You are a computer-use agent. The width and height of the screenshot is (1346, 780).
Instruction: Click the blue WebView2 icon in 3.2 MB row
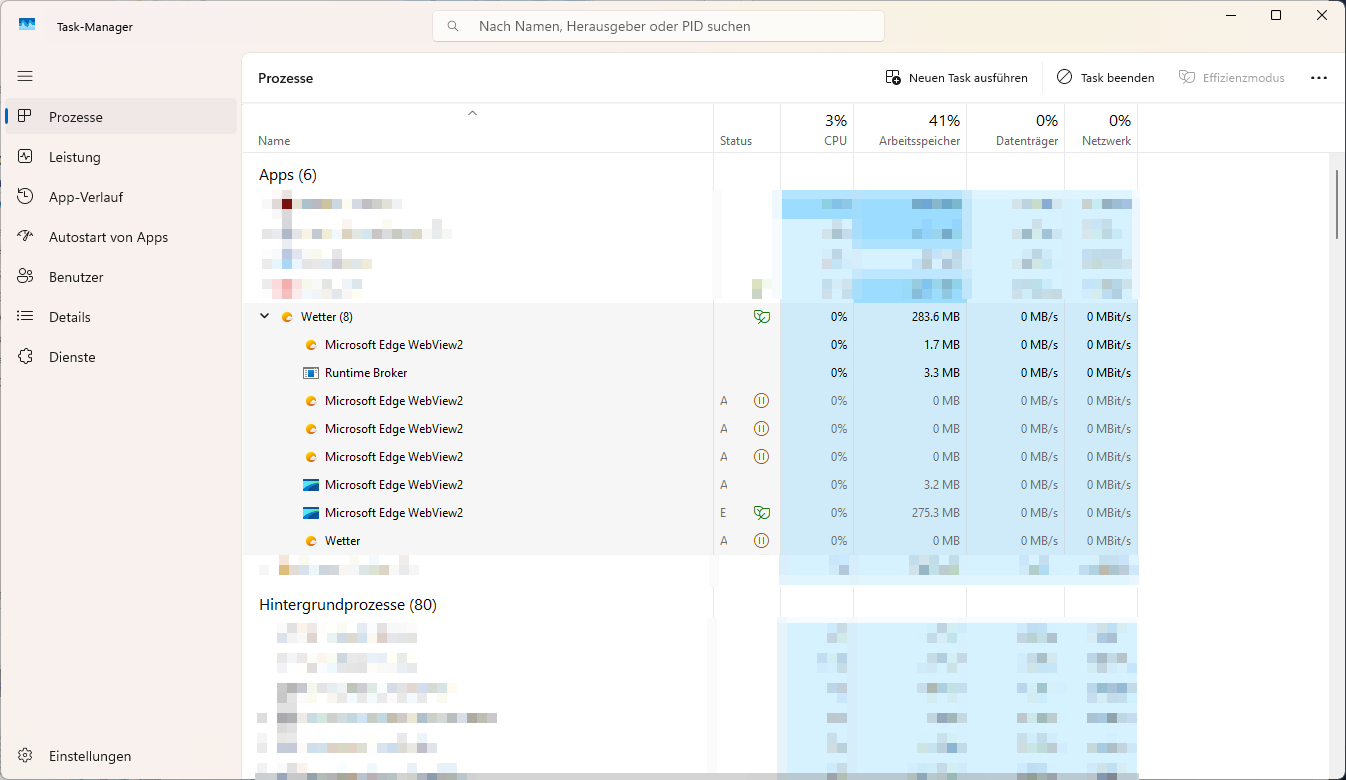click(310, 484)
